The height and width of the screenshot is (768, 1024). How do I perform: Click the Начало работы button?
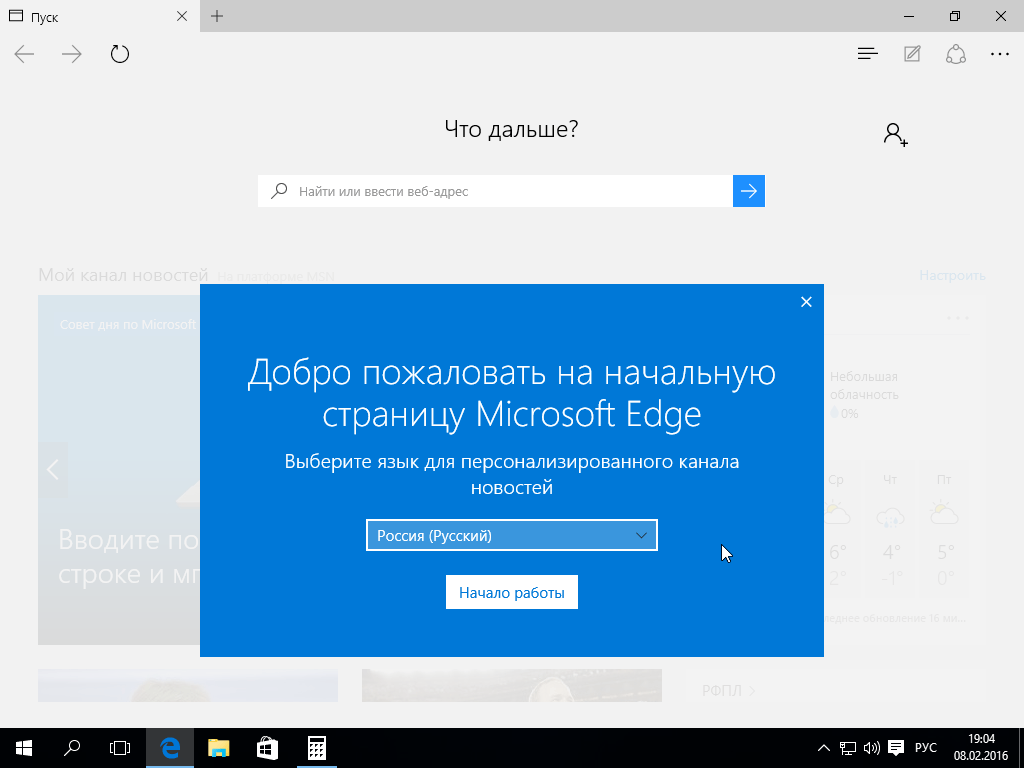511,593
